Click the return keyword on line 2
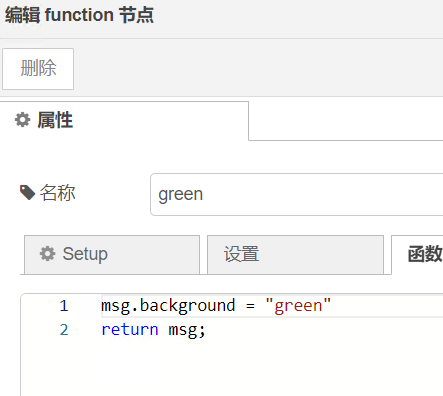 click(130, 330)
